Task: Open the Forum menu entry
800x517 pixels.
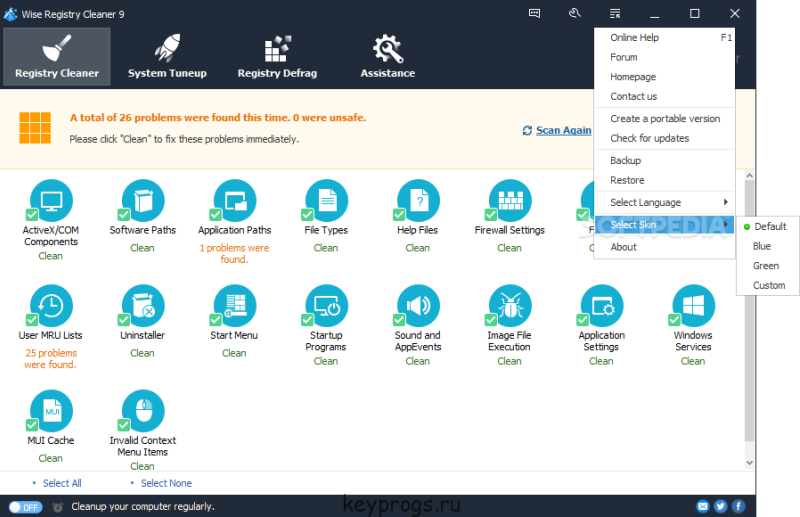Action: pos(664,57)
